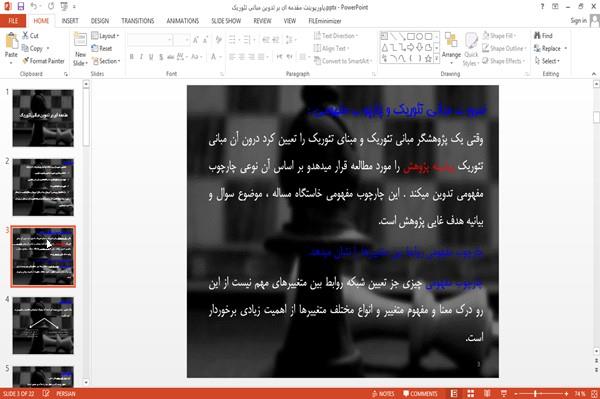600x399 pixels.
Task: Open the ANIMATIONS tab
Action: coord(183,21)
